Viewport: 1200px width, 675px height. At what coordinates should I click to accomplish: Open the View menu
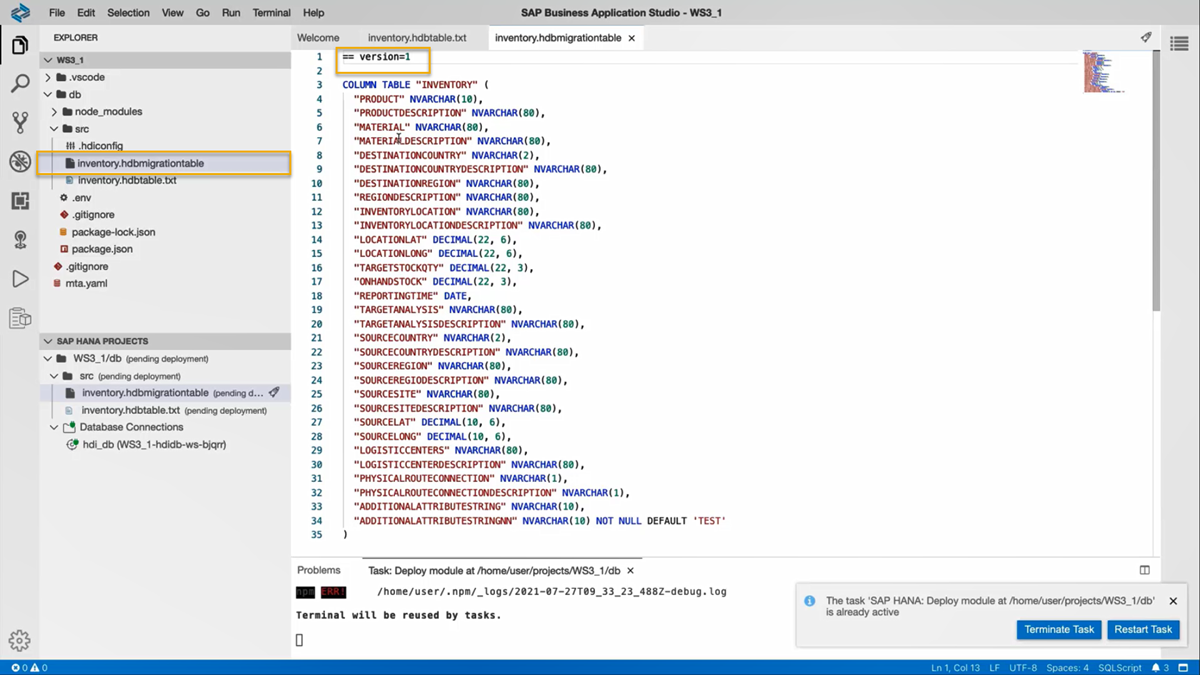[x=173, y=13]
